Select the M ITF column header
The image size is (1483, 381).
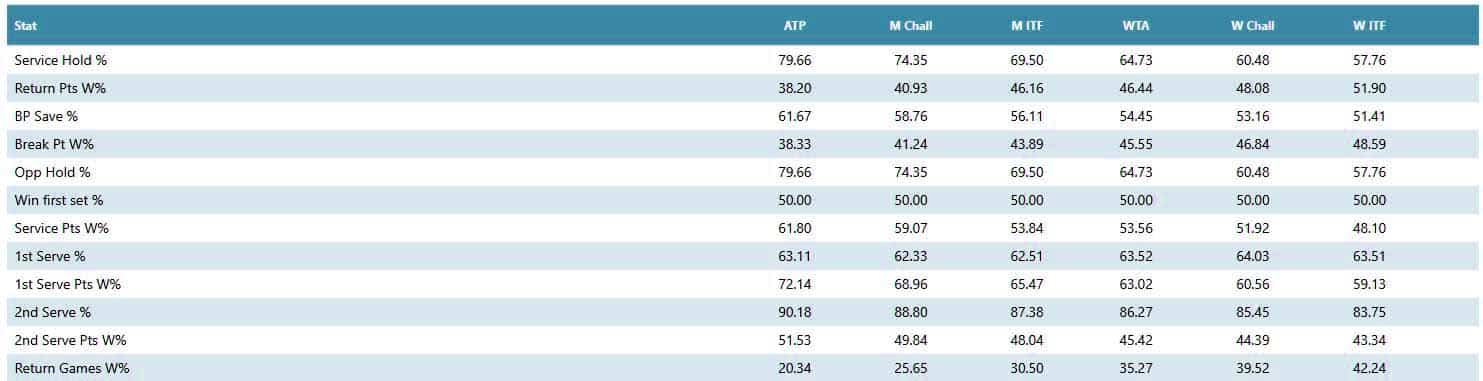1028,26
